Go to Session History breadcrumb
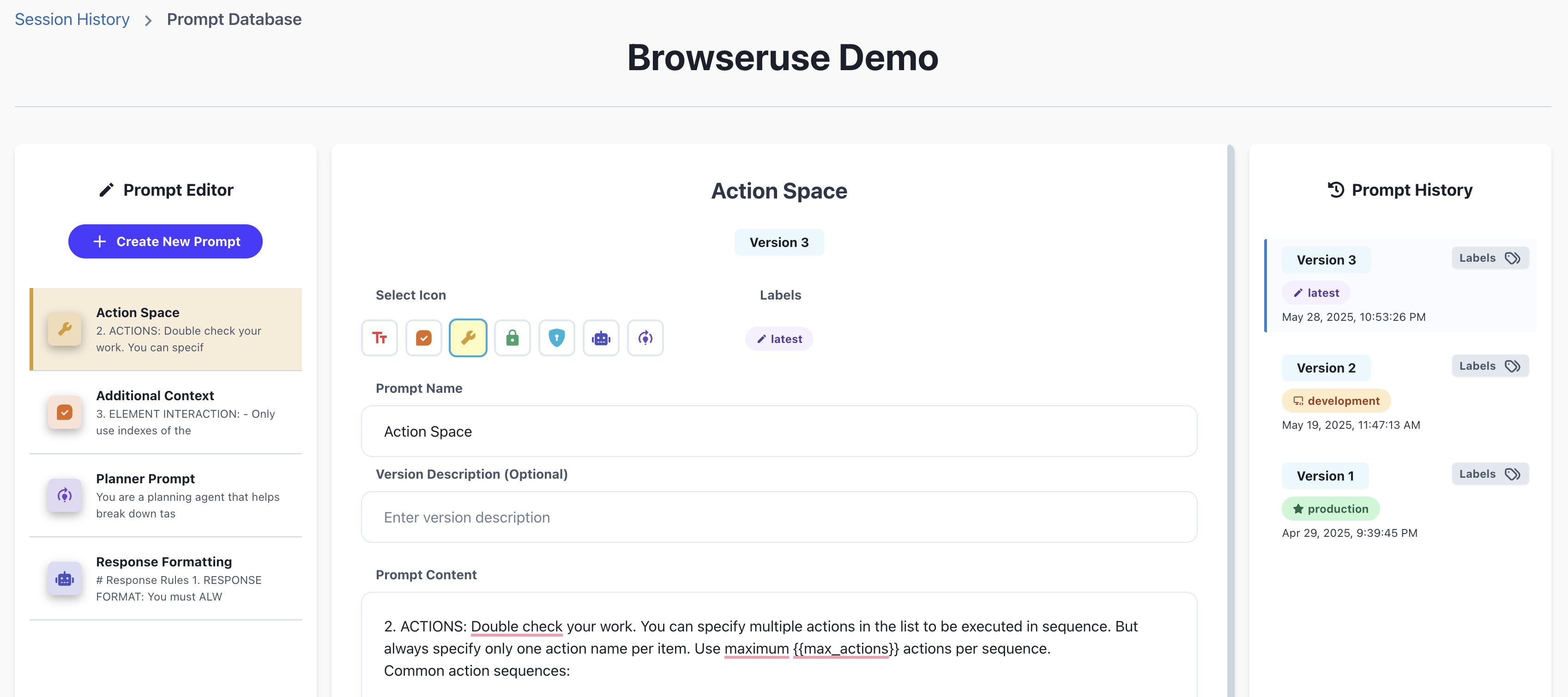This screenshot has width=1568, height=697. click(x=72, y=19)
